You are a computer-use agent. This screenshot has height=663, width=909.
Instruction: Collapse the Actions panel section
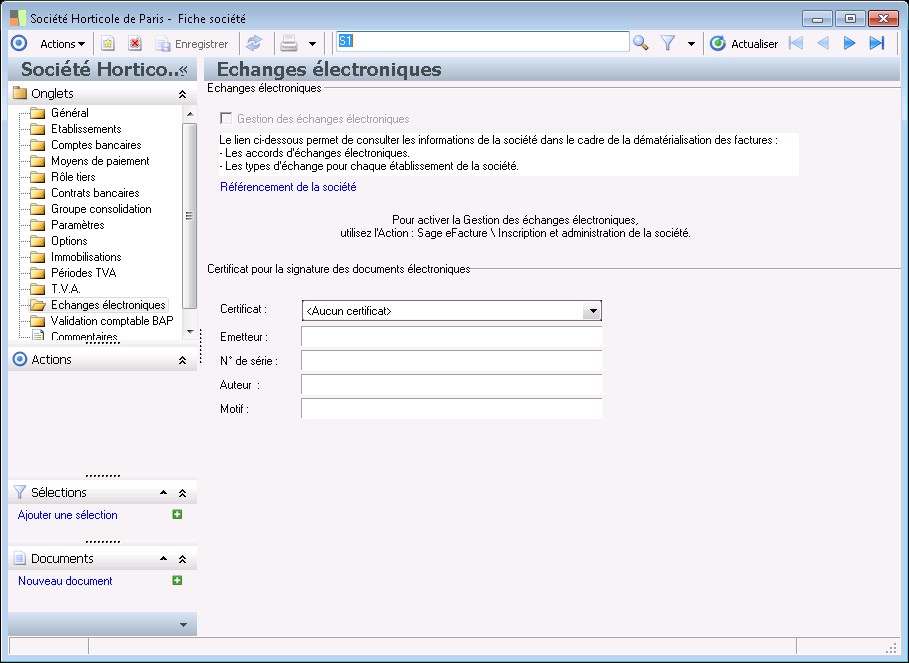point(182,360)
